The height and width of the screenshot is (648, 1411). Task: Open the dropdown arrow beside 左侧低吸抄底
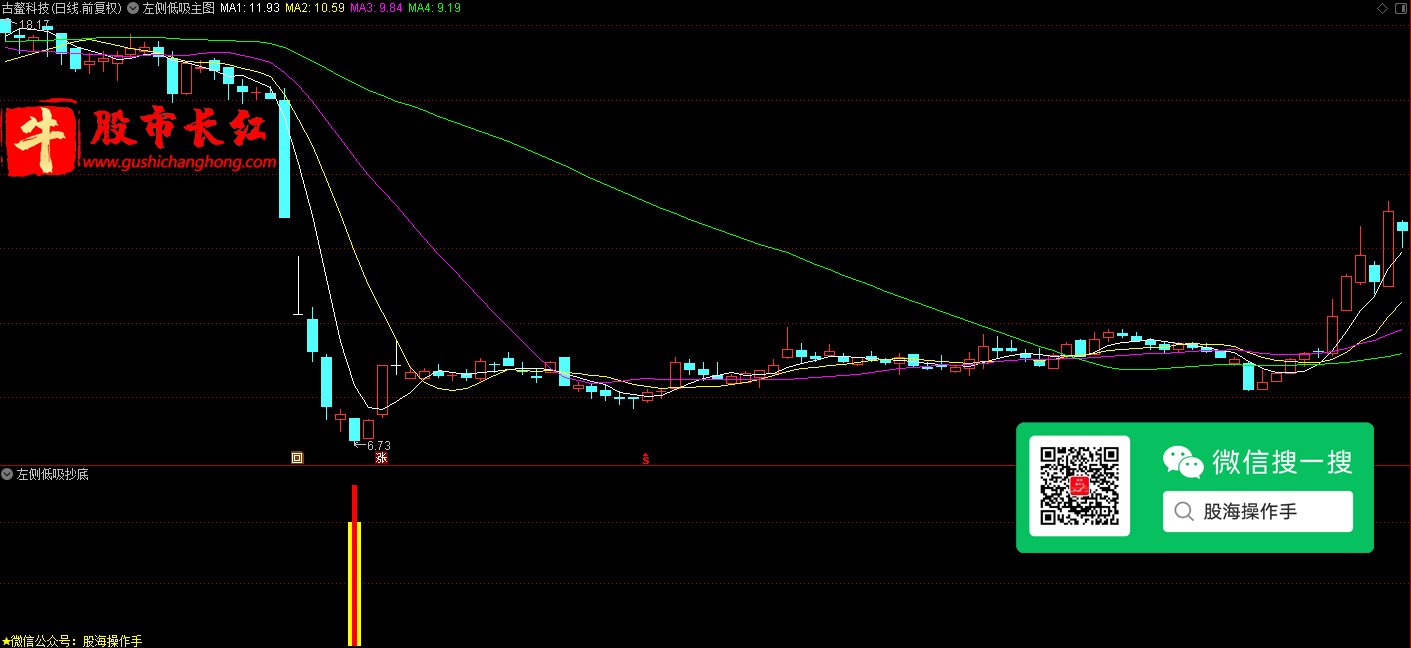[x=7, y=474]
